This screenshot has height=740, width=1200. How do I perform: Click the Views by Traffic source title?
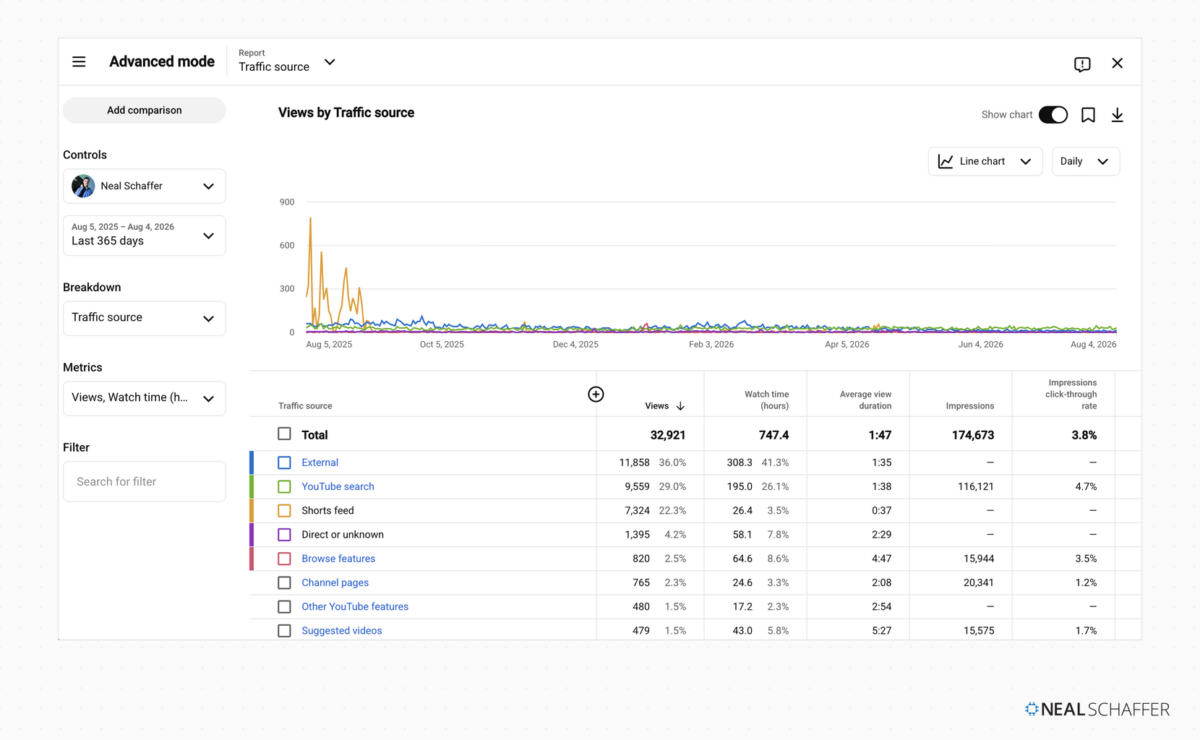(x=346, y=113)
